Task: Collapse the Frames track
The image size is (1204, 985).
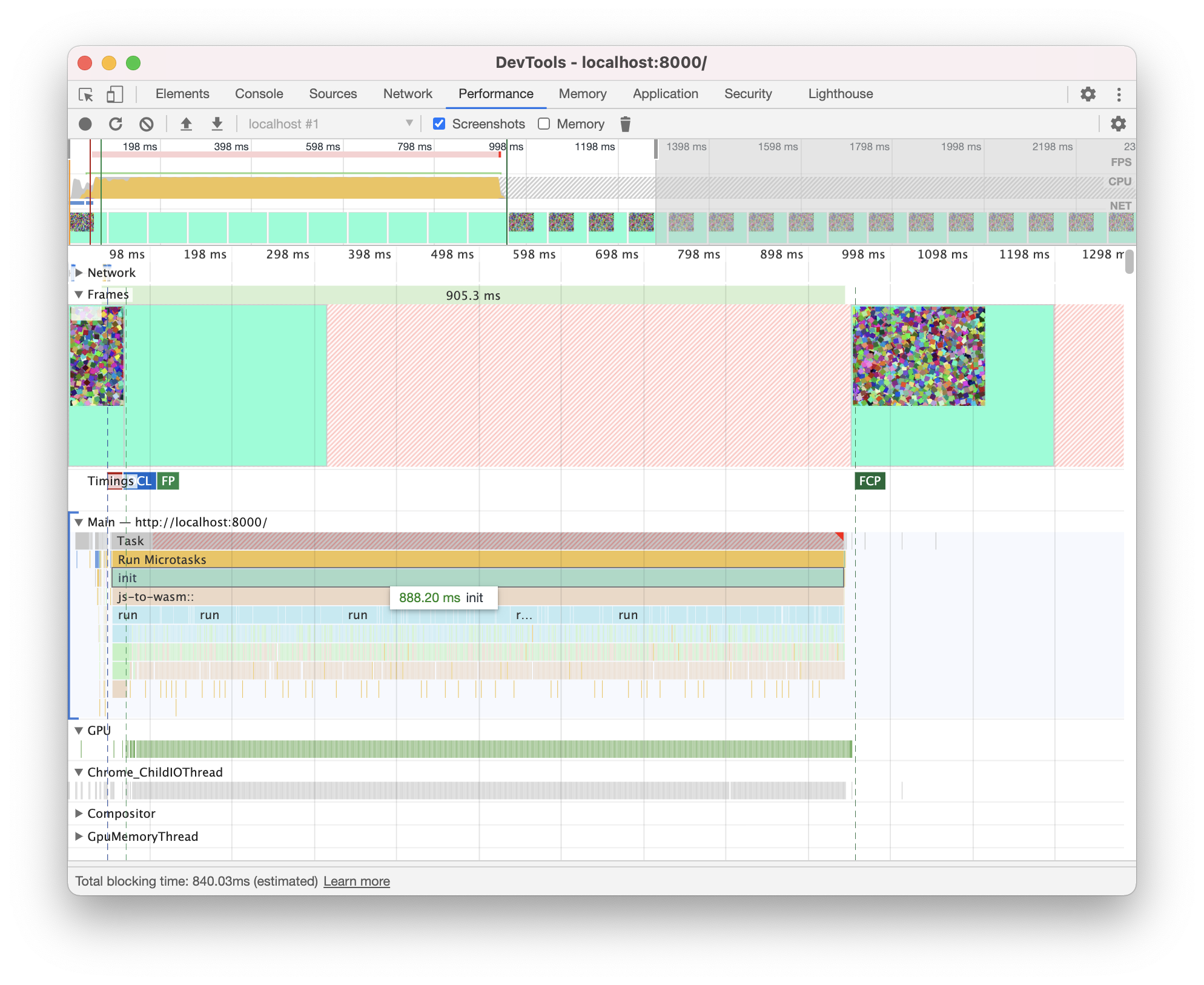Action: (x=79, y=294)
